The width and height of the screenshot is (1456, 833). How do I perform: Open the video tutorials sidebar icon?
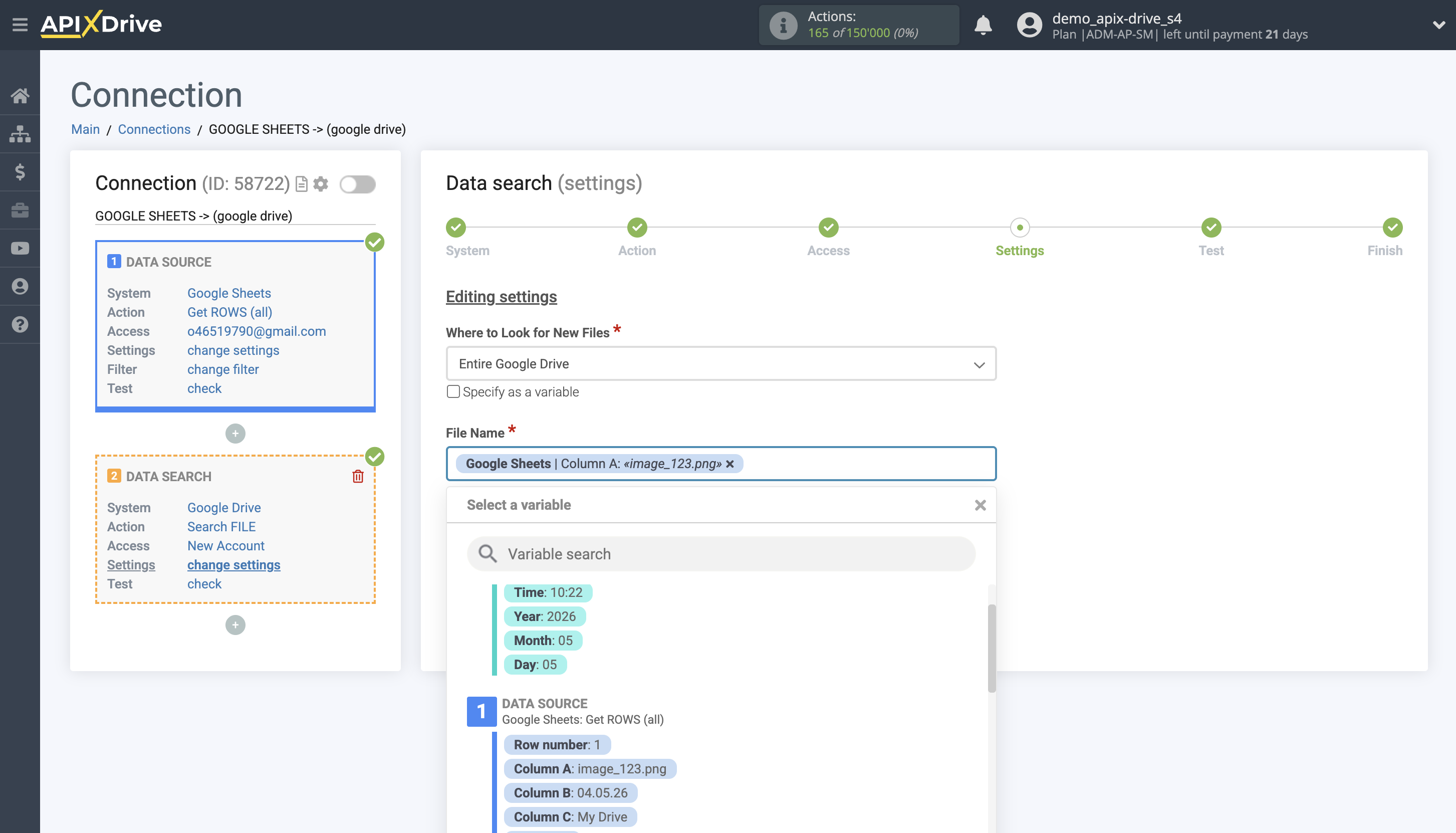(x=20, y=248)
